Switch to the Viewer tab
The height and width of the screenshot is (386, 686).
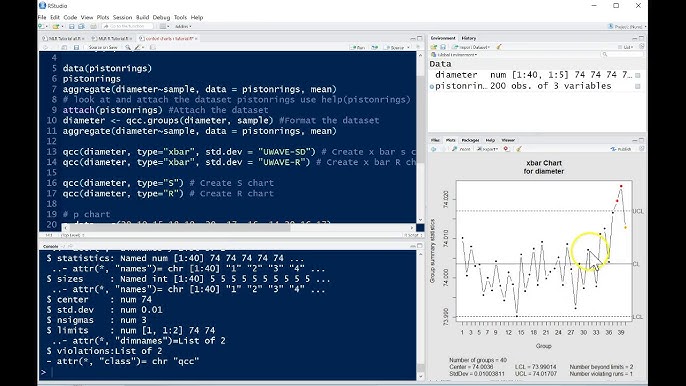508,140
